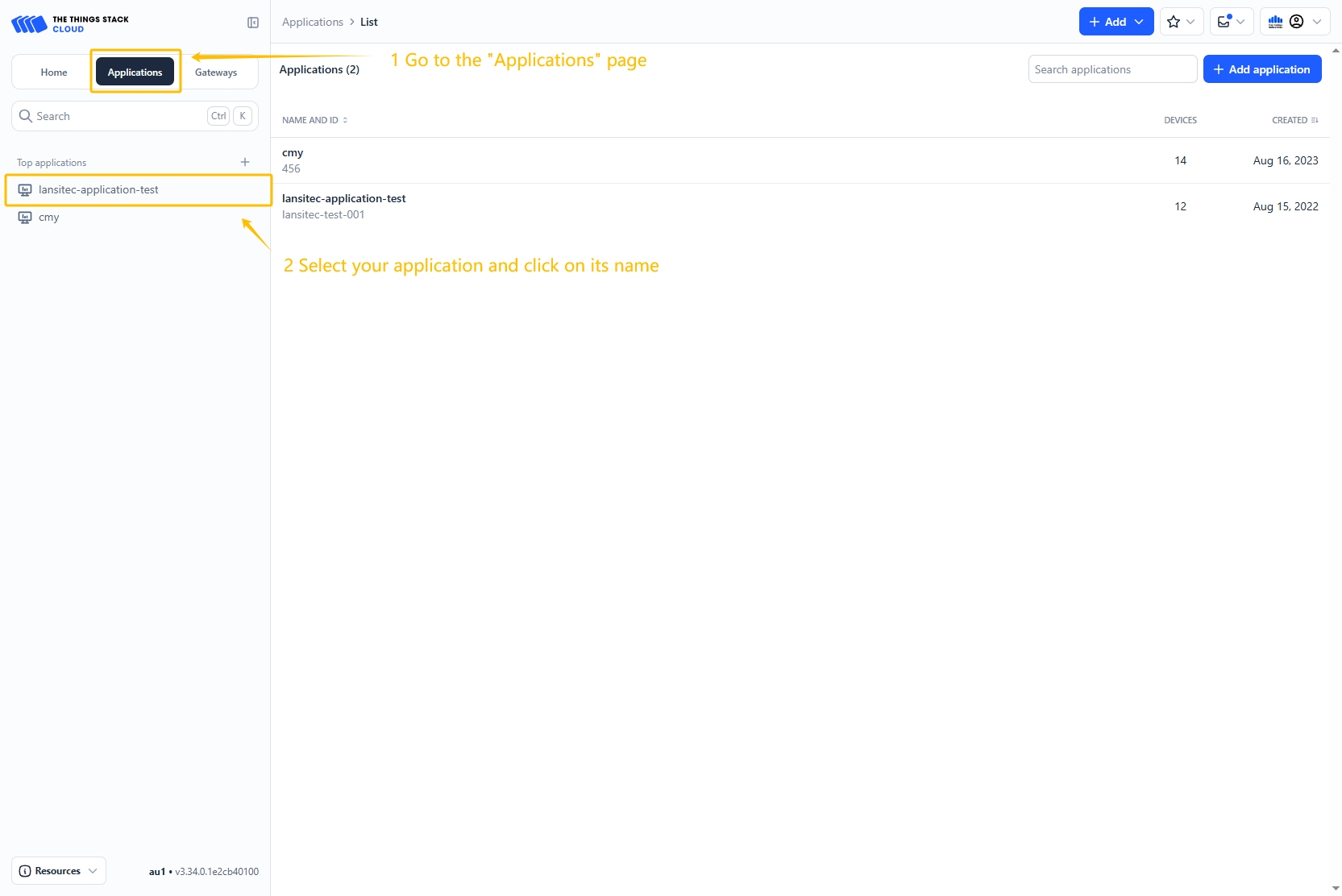
Task: Select the Applications tab
Action: pos(135,73)
